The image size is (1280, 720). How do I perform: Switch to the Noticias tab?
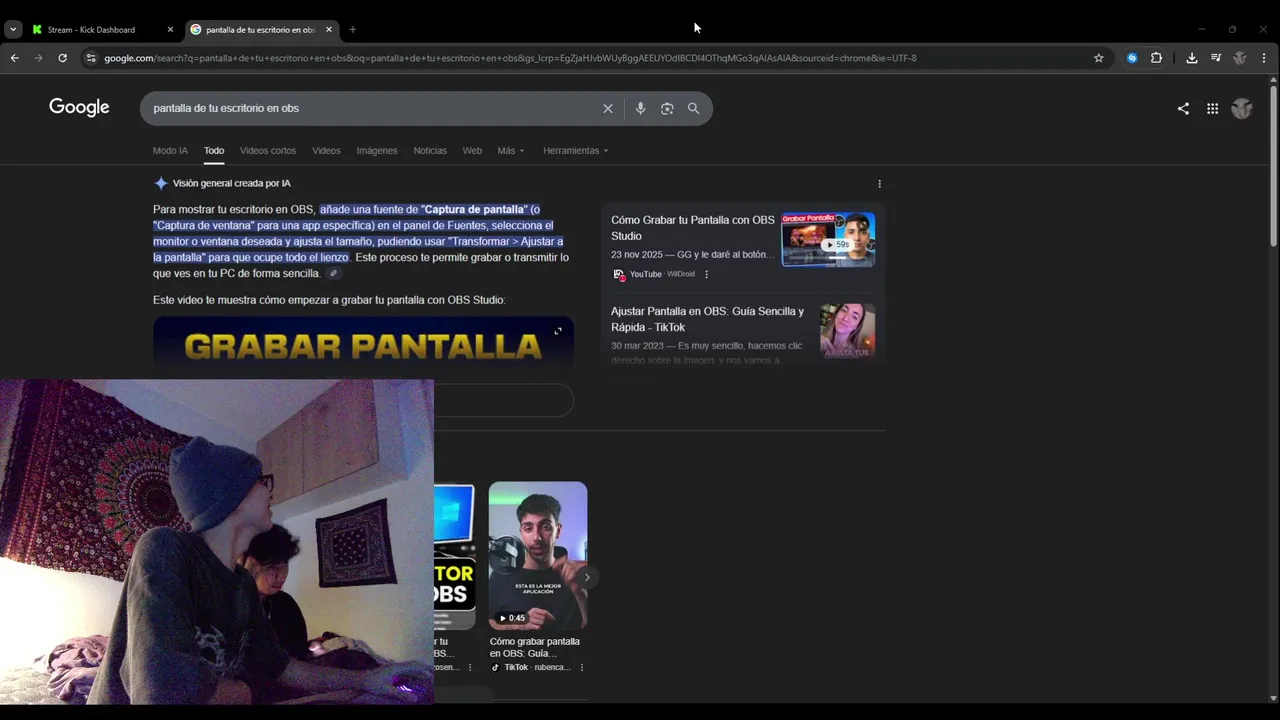[x=430, y=151]
